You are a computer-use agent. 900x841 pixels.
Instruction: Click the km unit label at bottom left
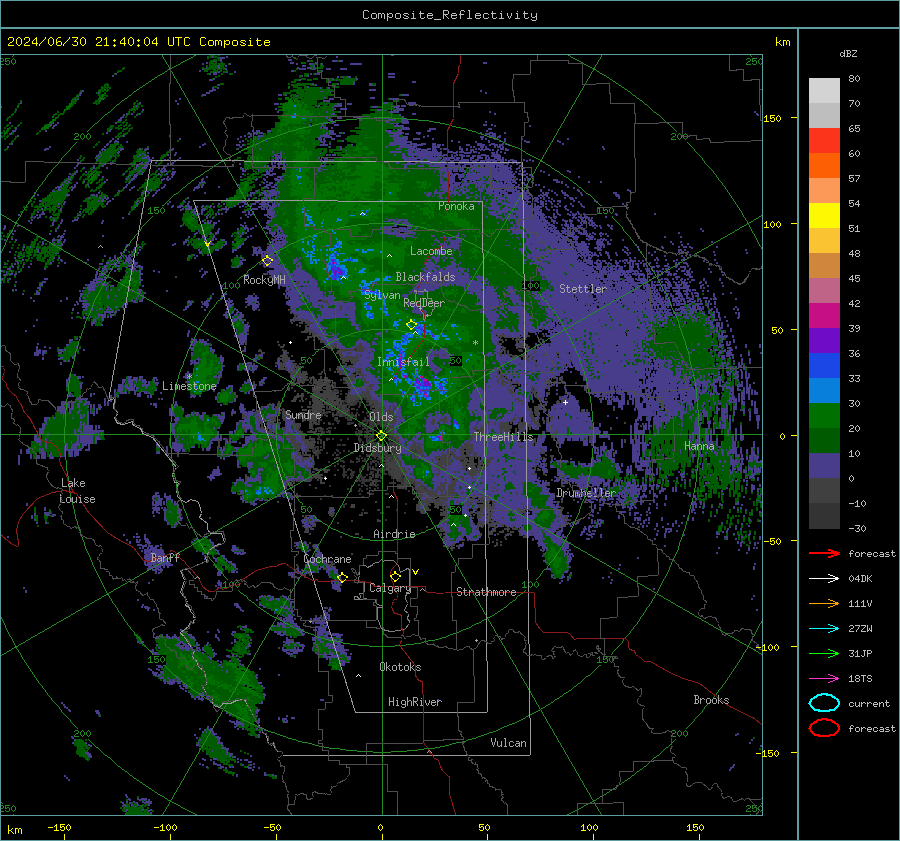[15, 830]
